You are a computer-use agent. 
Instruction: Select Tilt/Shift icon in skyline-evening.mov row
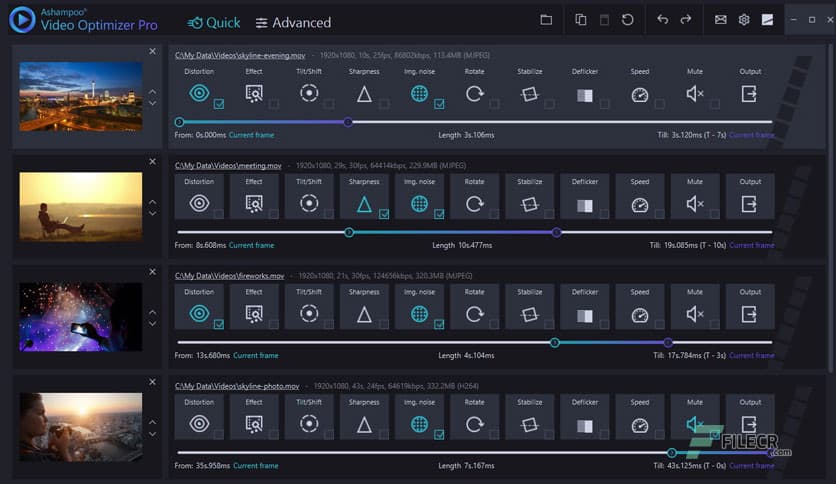coord(309,93)
